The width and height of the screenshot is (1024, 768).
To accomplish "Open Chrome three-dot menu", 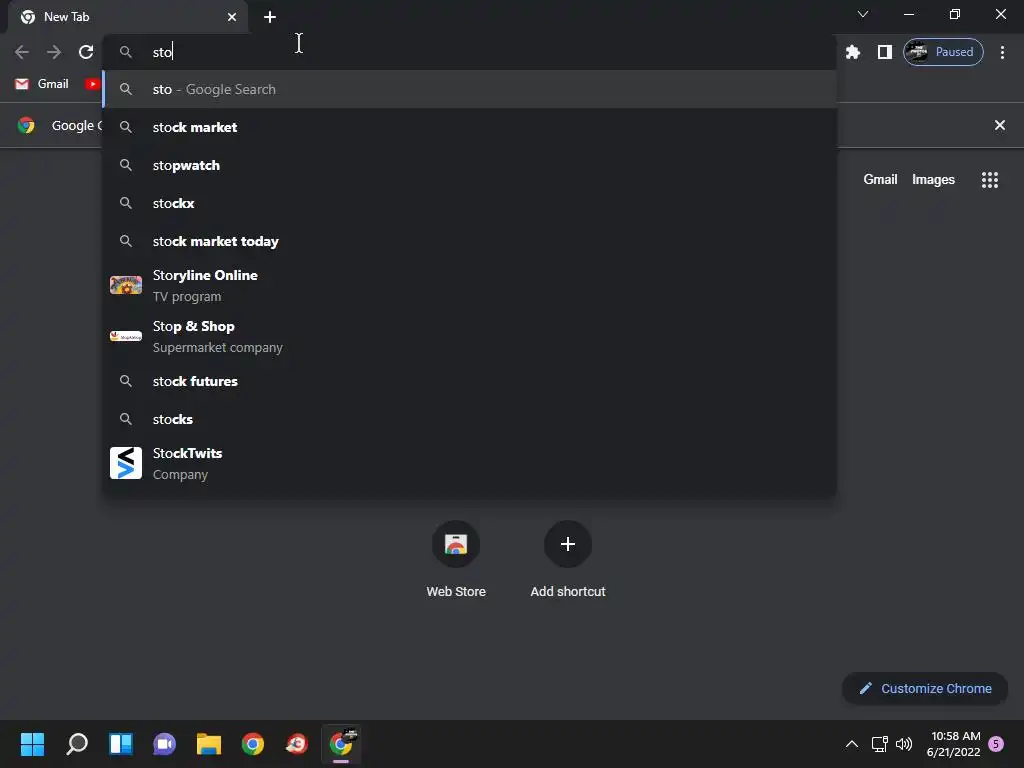I will click(x=1002, y=52).
